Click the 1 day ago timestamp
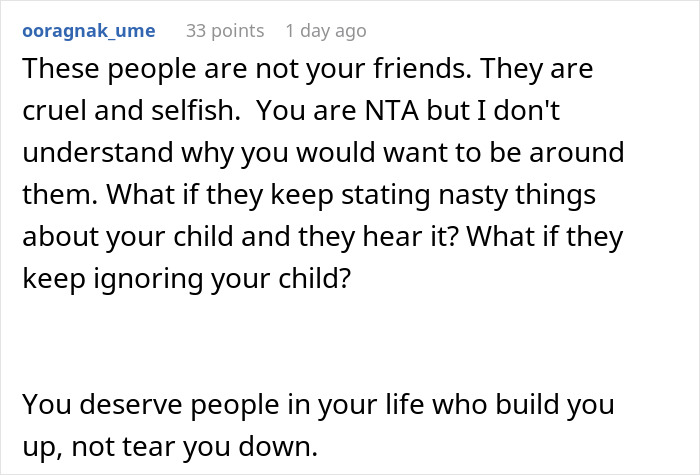The width and height of the screenshot is (700, 475). click(x=326, y=31)
